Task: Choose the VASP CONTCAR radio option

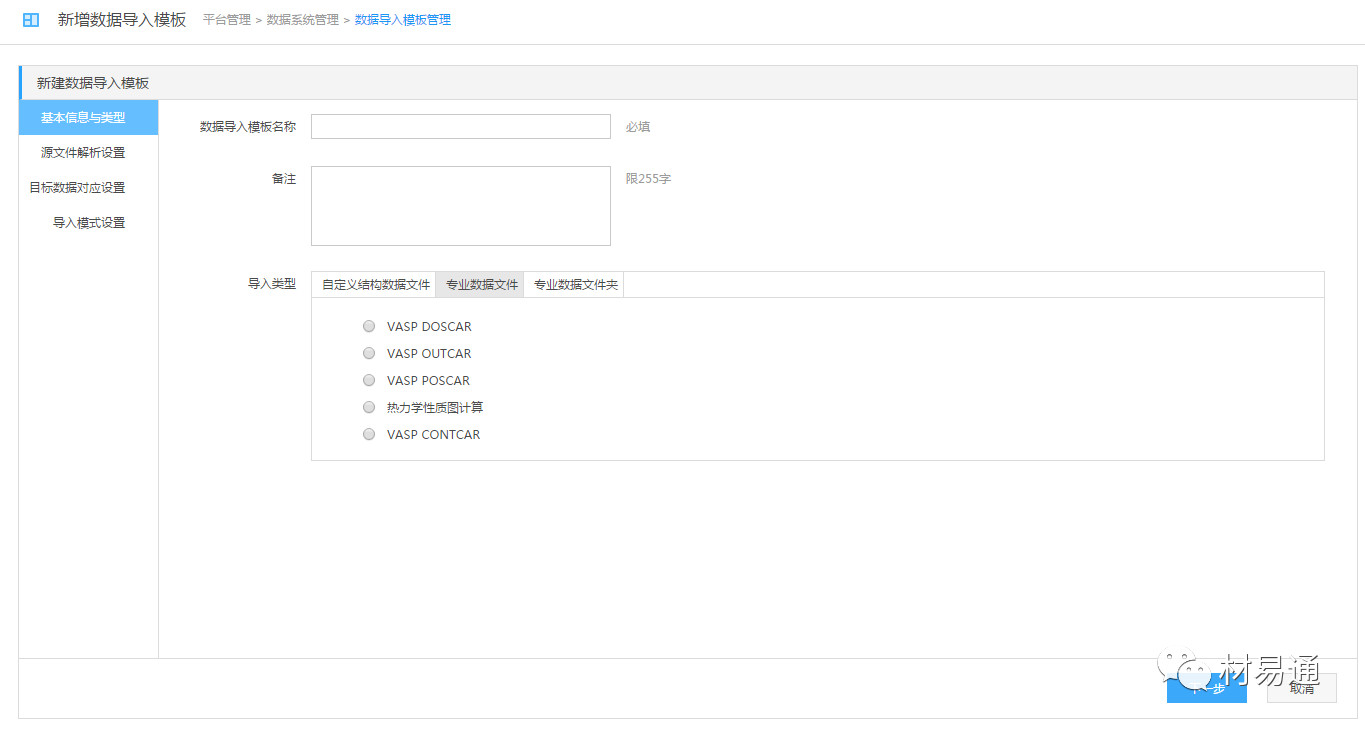Action: (x=369, y=435)
